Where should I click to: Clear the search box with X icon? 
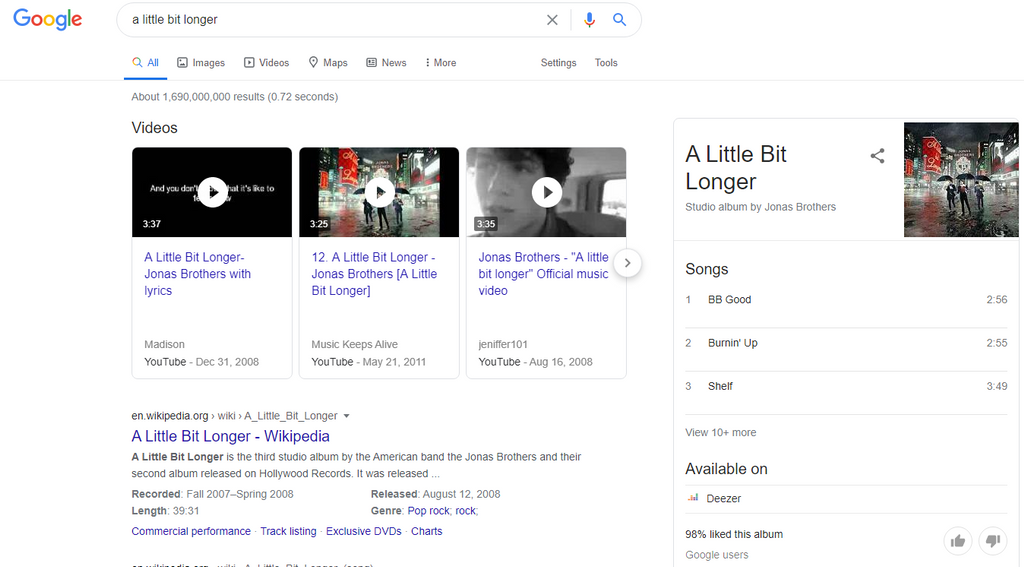[x=552, y=20]
